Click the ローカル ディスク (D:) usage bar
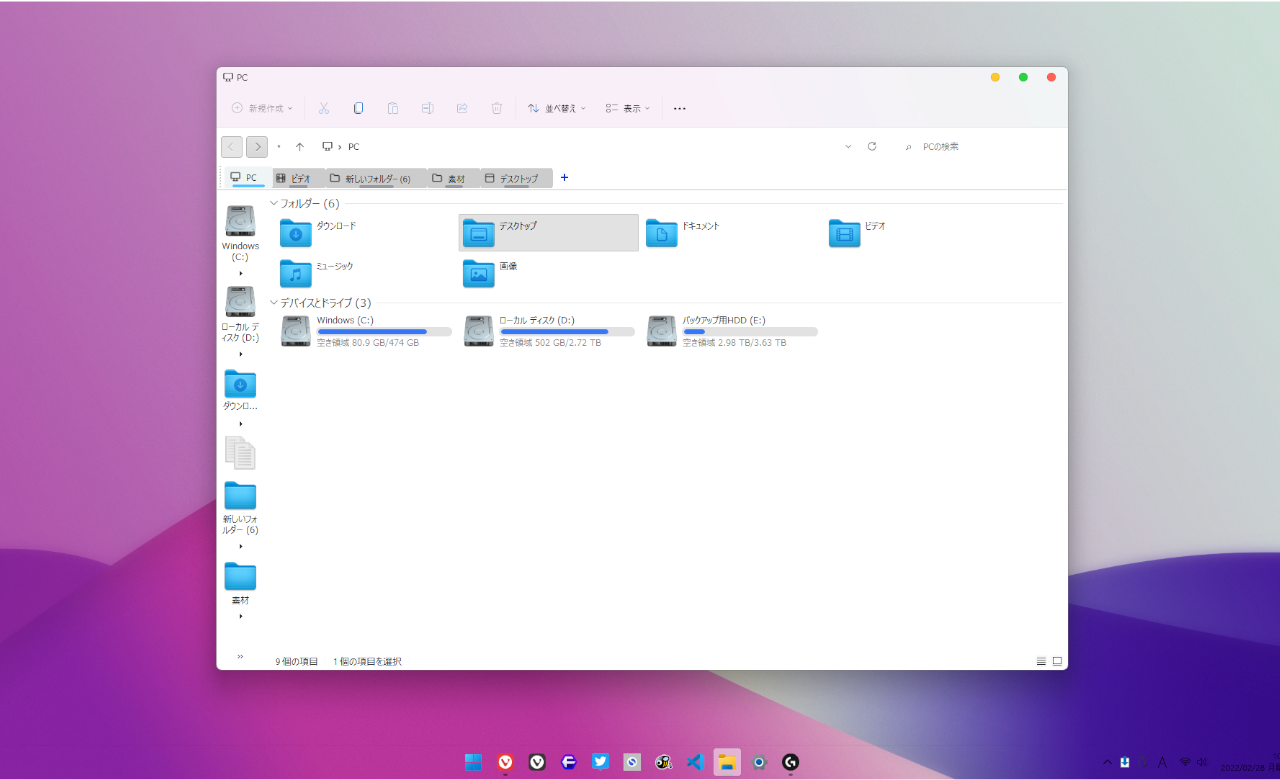This screenshot has width=1280, height=780. pyautogui.click(x=567, y=331)
